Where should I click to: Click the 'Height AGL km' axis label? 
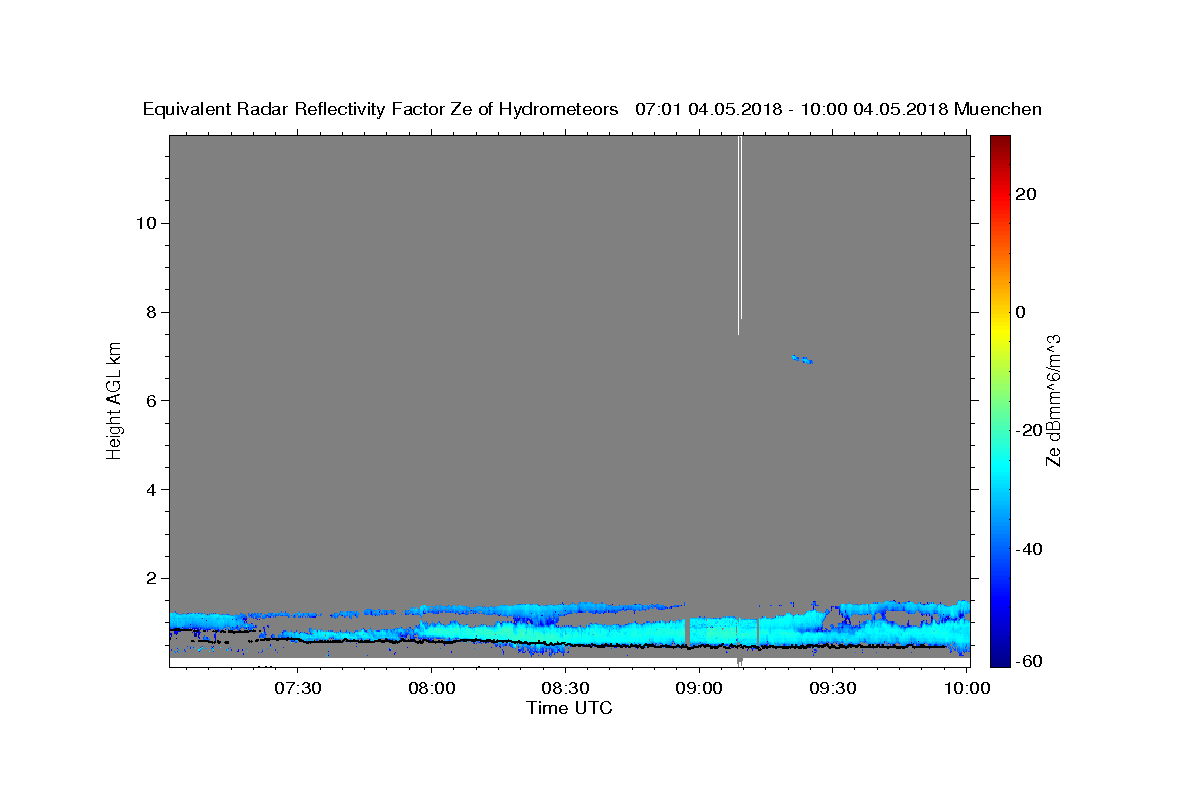115,399
